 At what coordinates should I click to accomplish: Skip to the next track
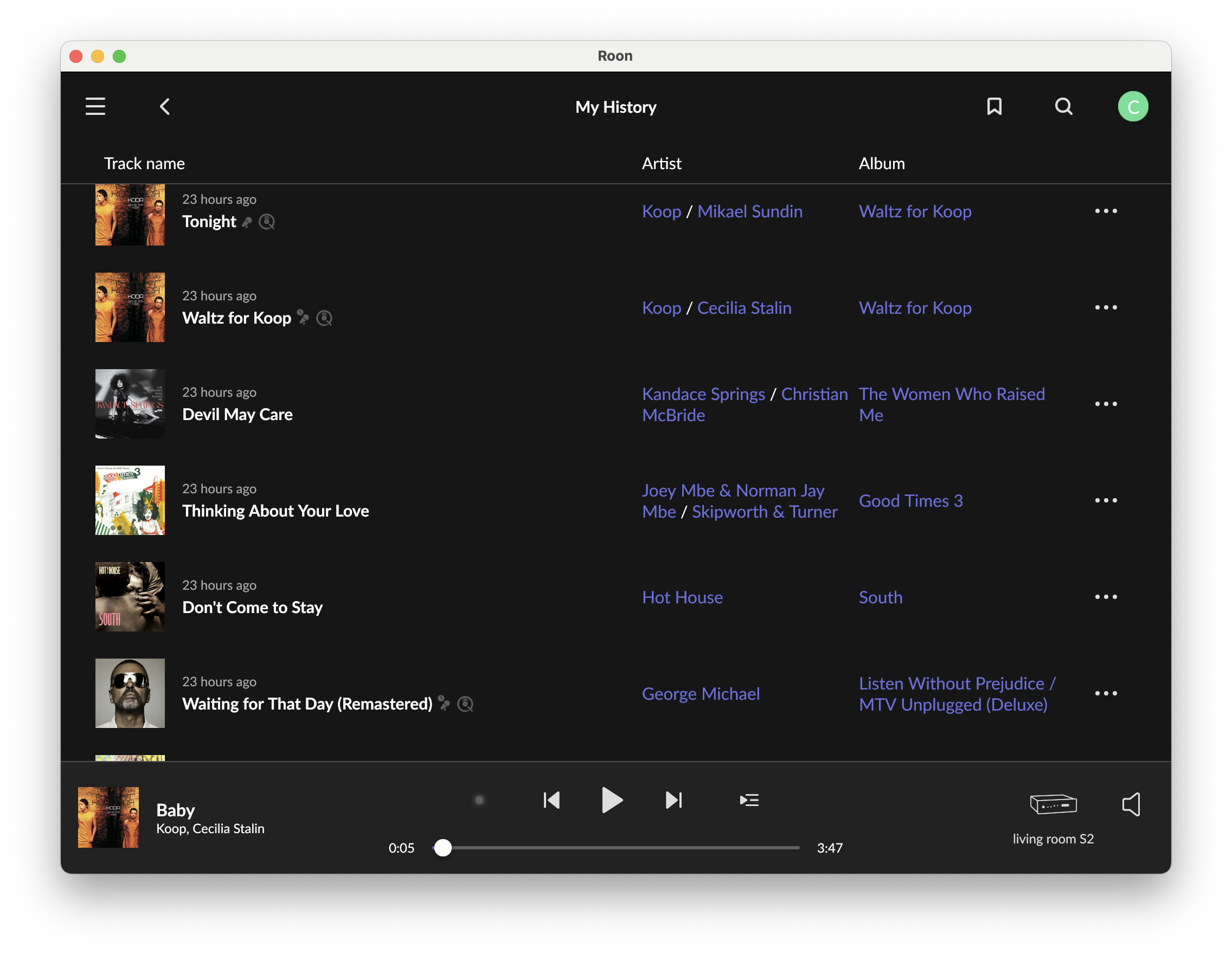pos(673,800)
